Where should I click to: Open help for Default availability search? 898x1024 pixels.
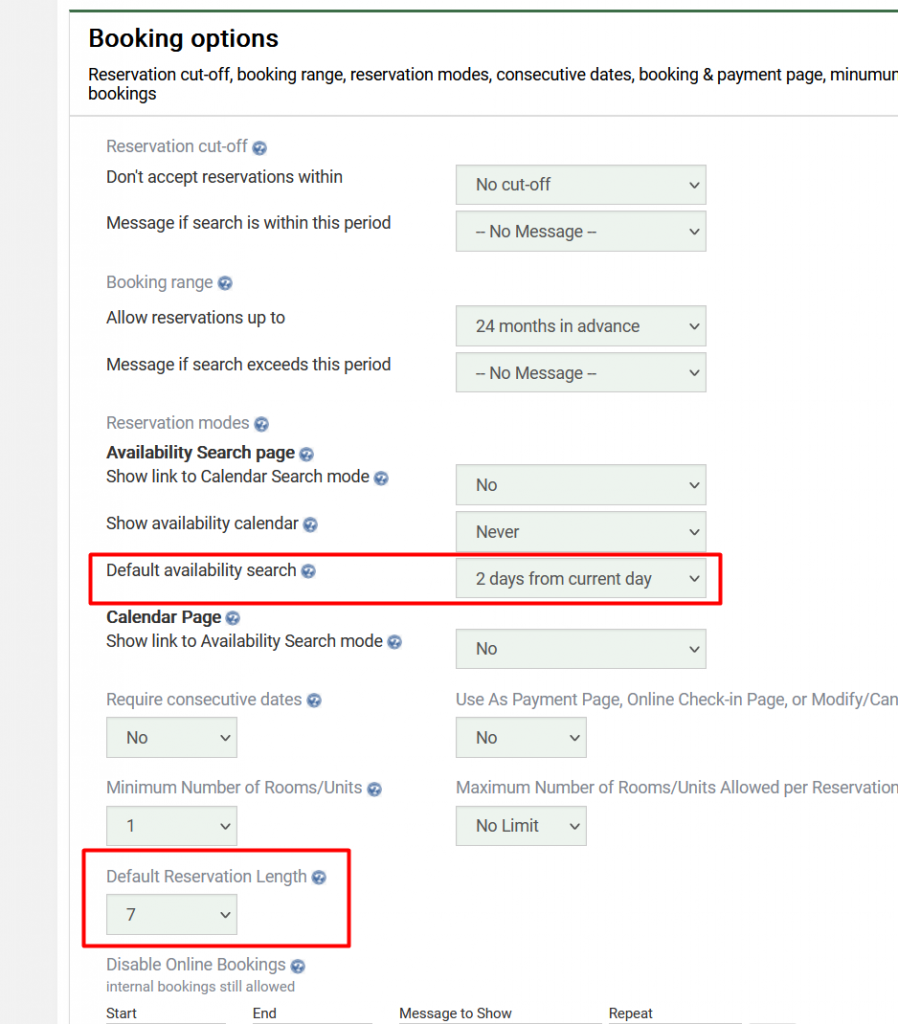tap(308, 572)
